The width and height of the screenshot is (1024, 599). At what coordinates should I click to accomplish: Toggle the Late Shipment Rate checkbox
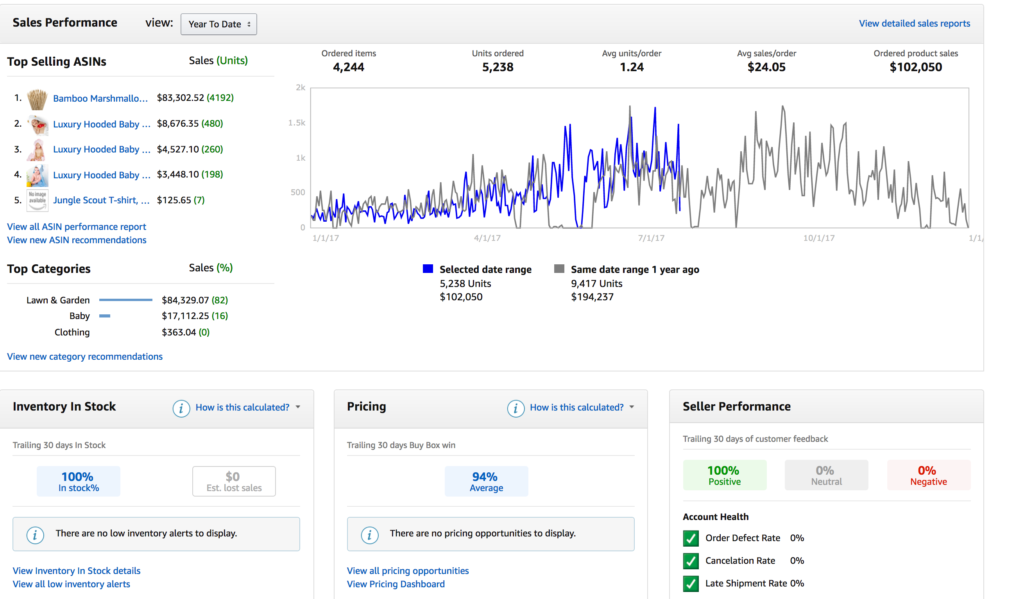click(691, 584)
